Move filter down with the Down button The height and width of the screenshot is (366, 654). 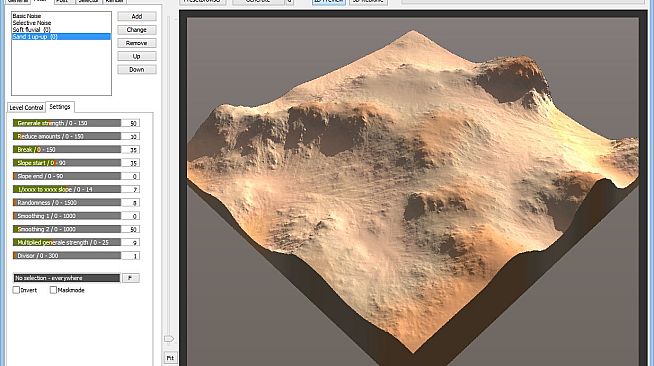[137, 70]
